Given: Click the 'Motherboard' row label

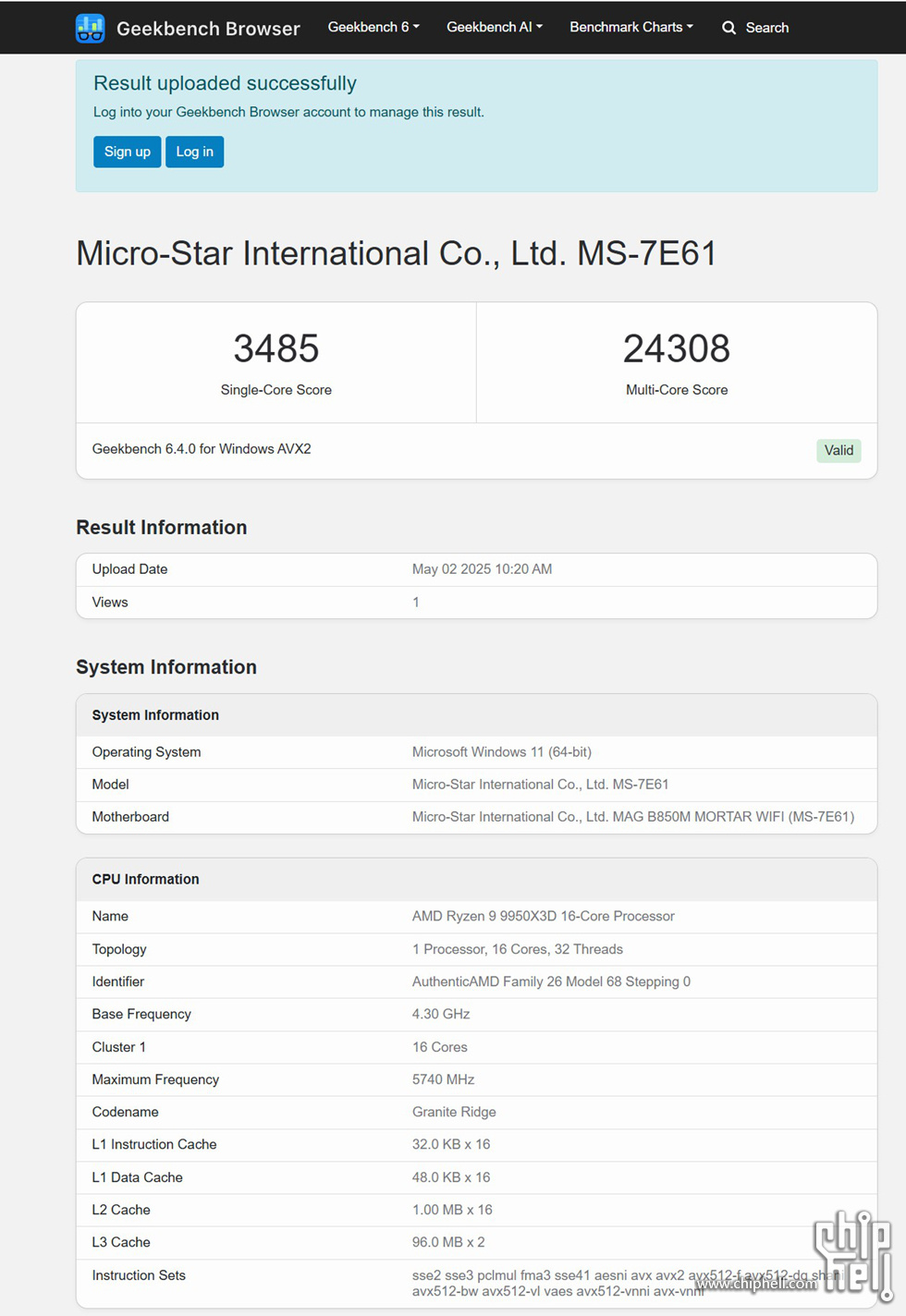Looking at the screenshot, I should (x=130, y=817).
